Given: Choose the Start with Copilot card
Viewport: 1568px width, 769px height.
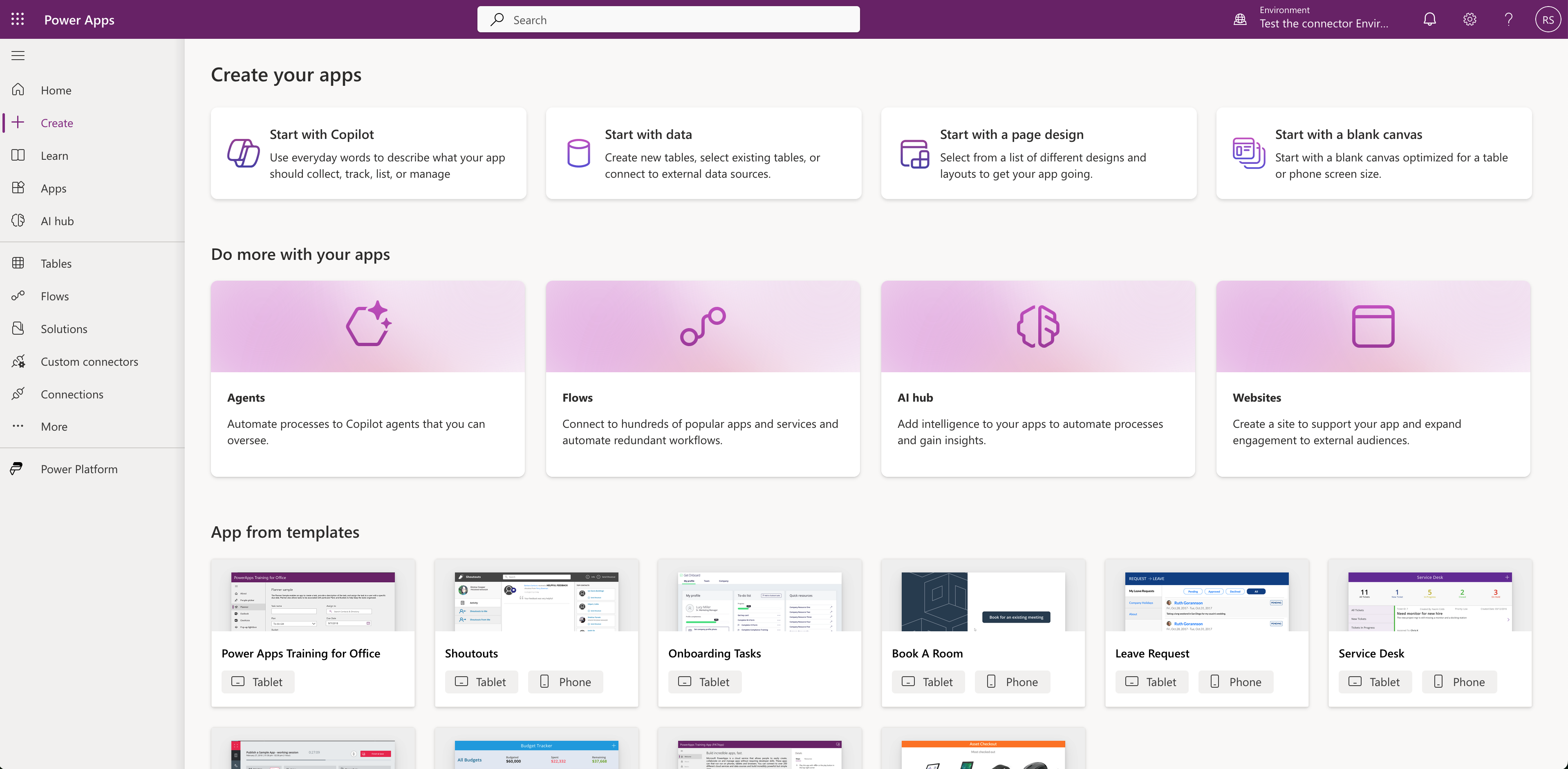Looking at the screenshot, I should [368, 153].
